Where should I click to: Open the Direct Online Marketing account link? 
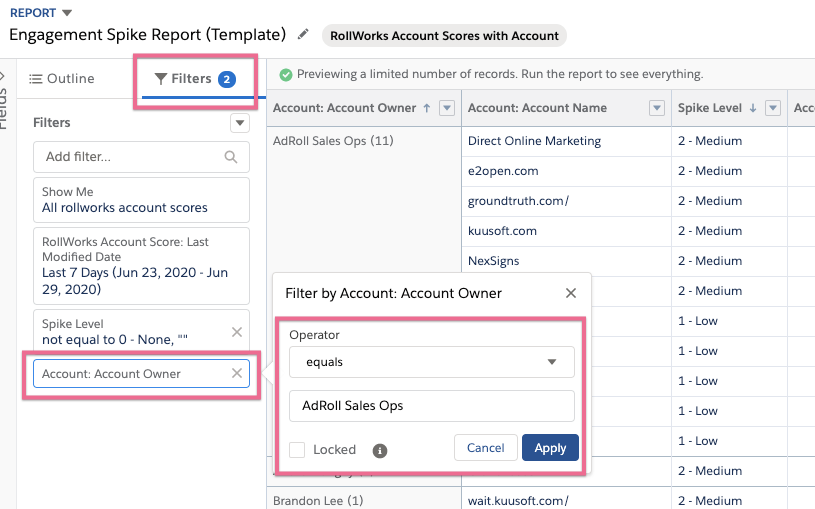point(534,141)
